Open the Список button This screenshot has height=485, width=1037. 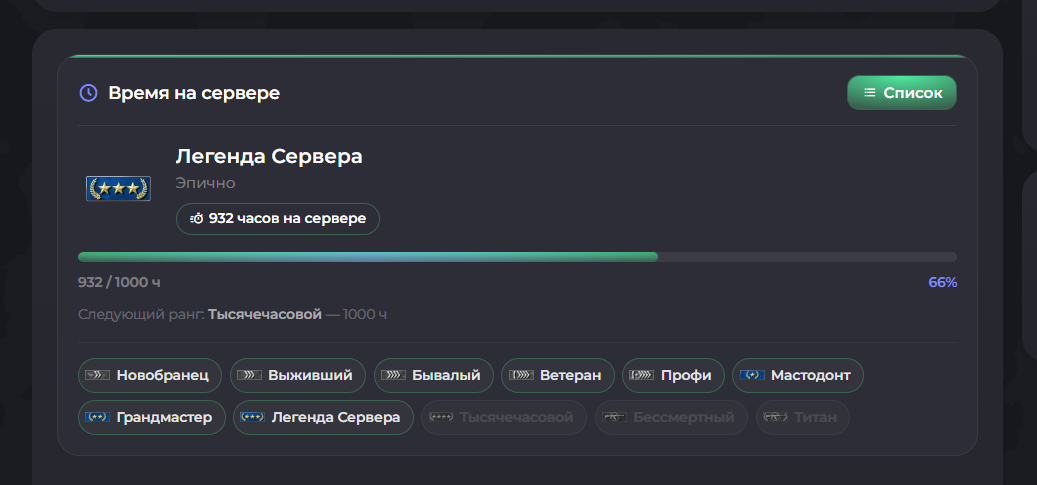[901, 93]
